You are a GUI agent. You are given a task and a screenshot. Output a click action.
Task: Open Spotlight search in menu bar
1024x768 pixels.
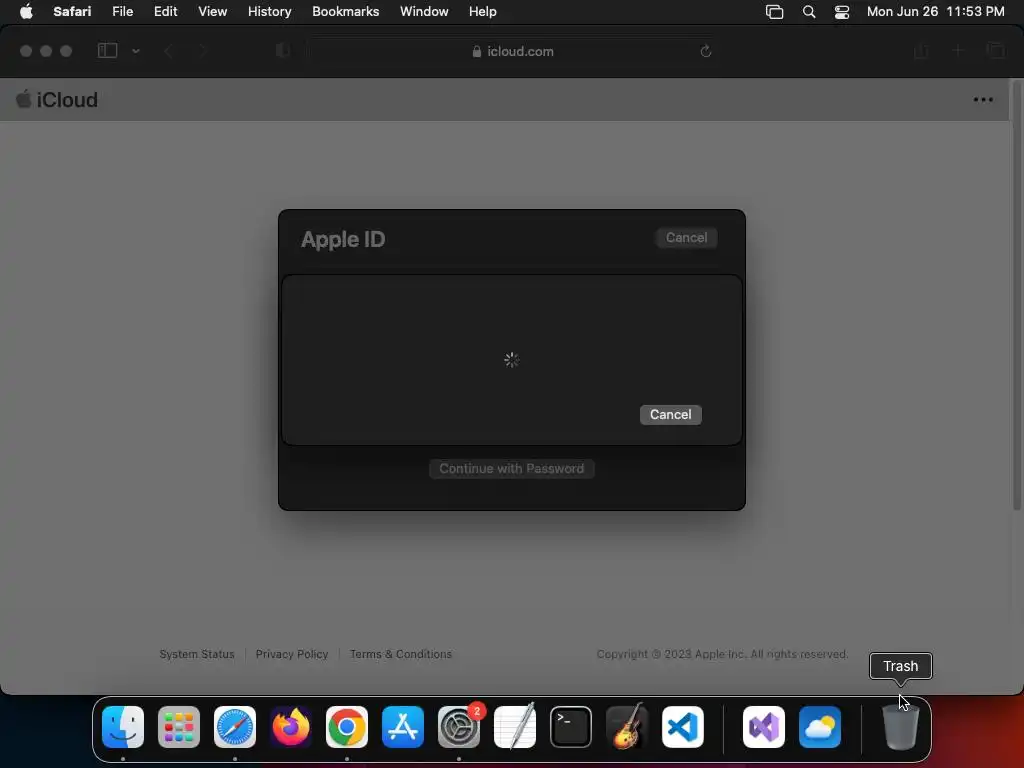[x=808, y=12]
